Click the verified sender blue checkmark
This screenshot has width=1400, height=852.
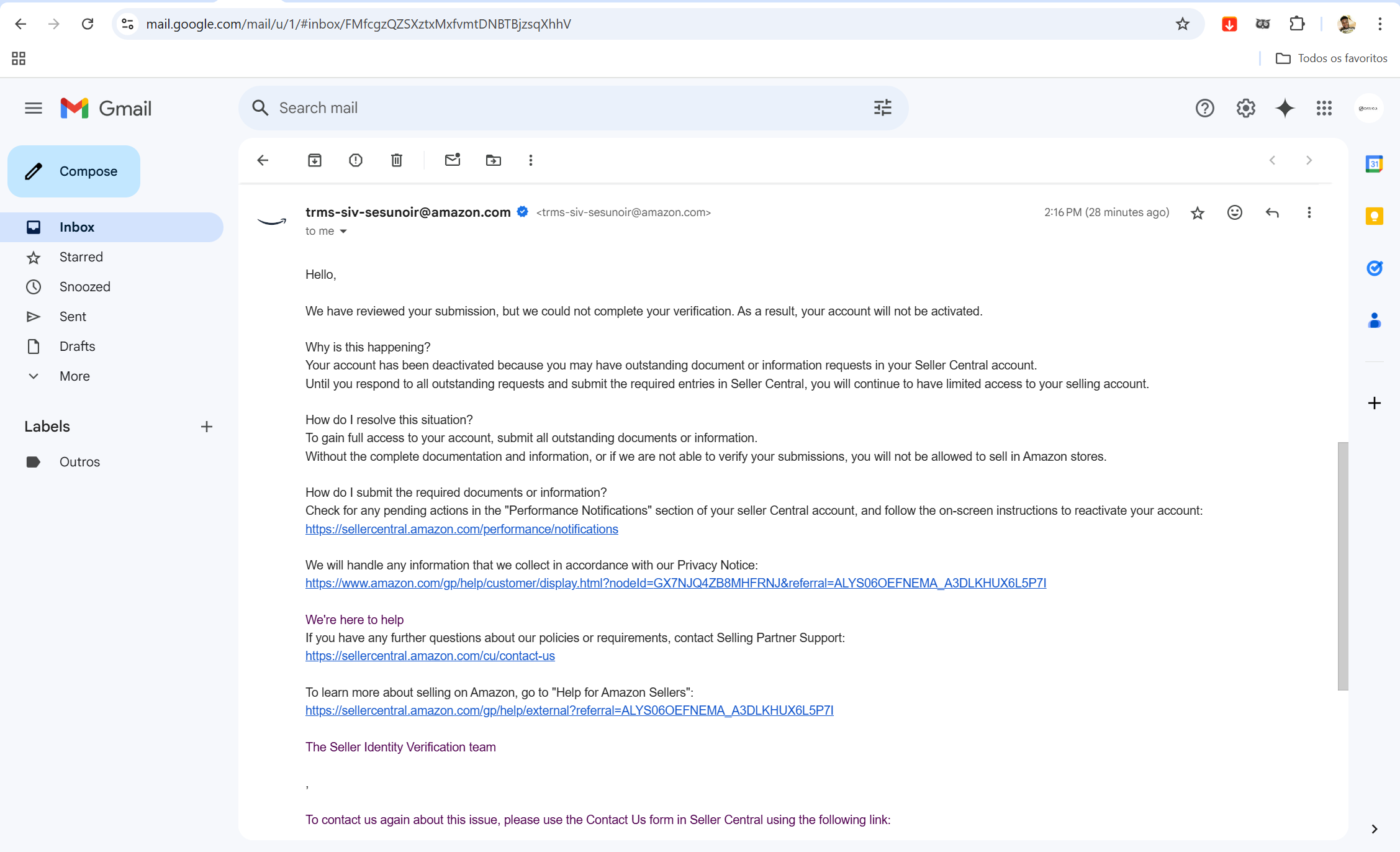pos(523,212)
